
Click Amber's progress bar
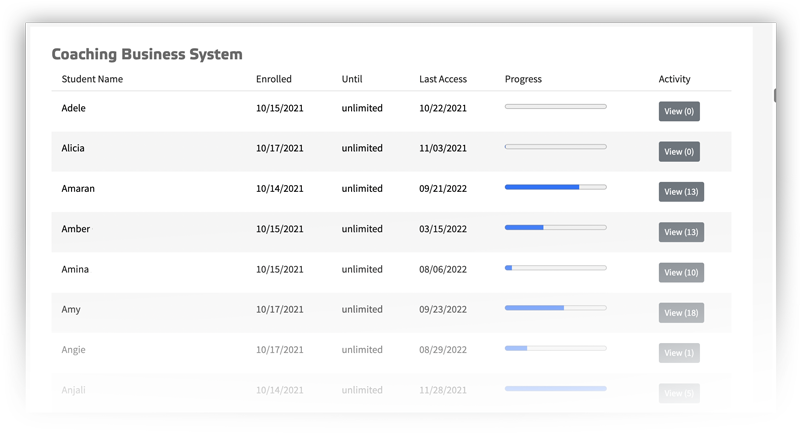click(555, 228)
